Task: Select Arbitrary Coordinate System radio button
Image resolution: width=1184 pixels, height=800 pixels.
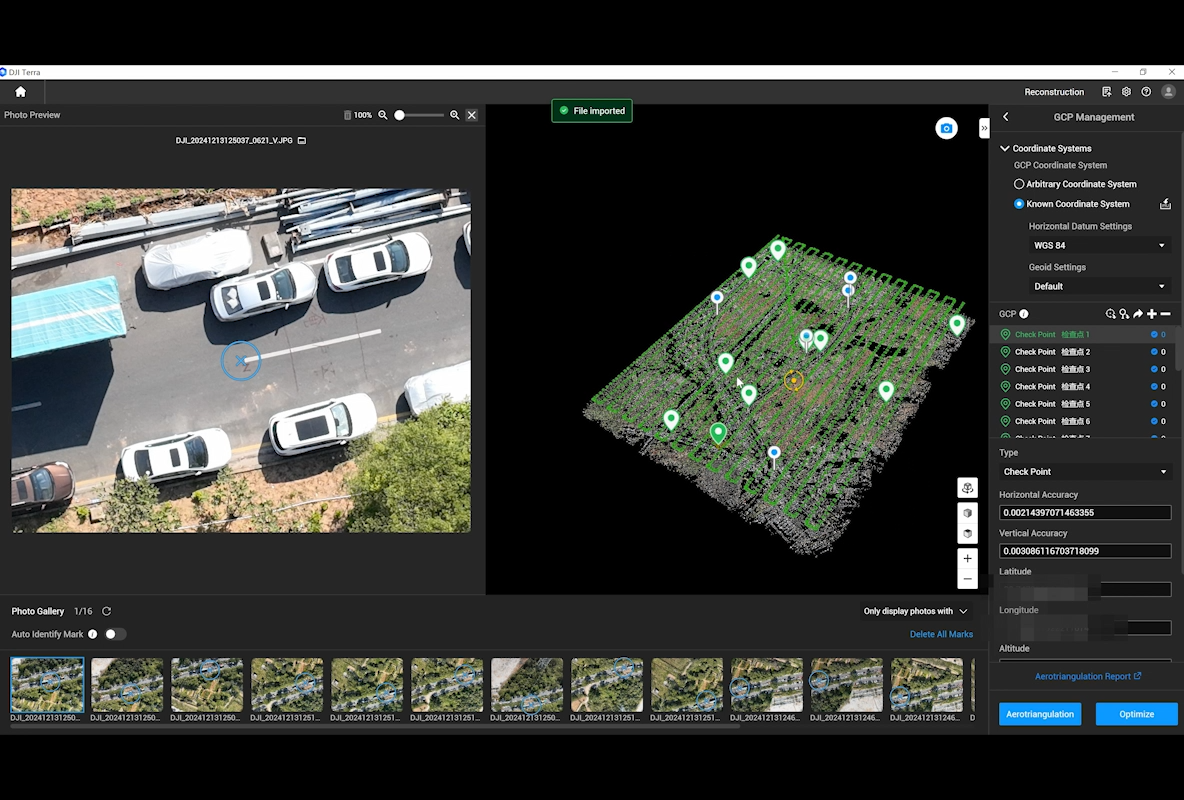Action: [1019, 184]
